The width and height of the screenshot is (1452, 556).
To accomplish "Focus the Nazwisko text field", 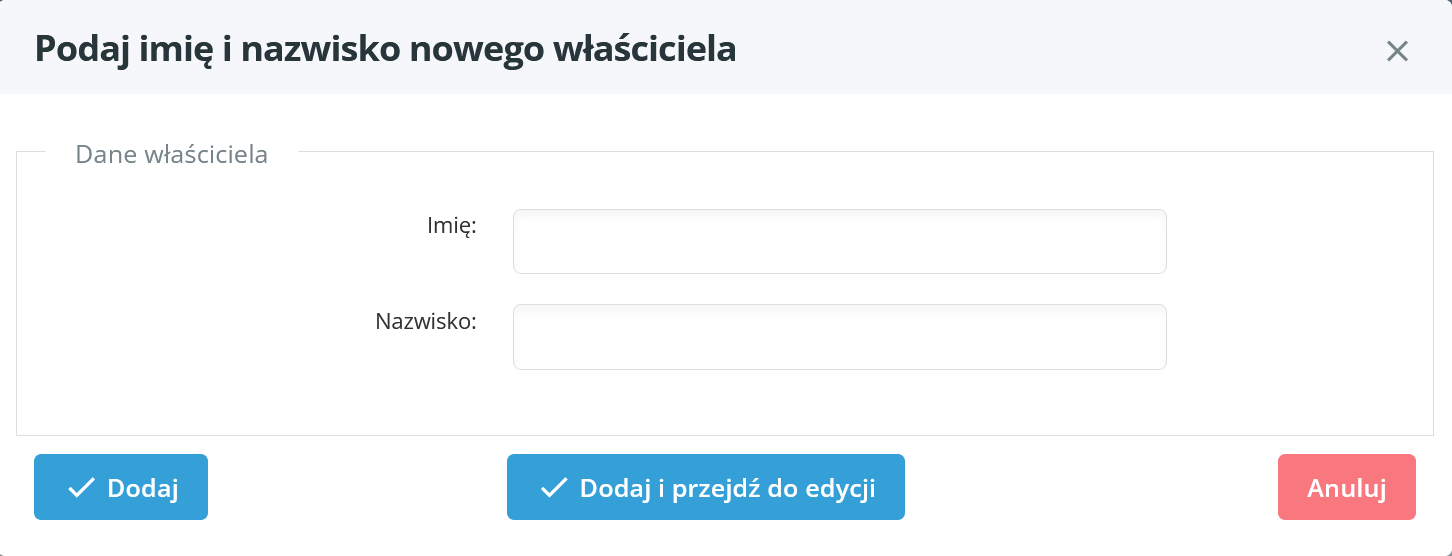I will [x=839, y=337].
